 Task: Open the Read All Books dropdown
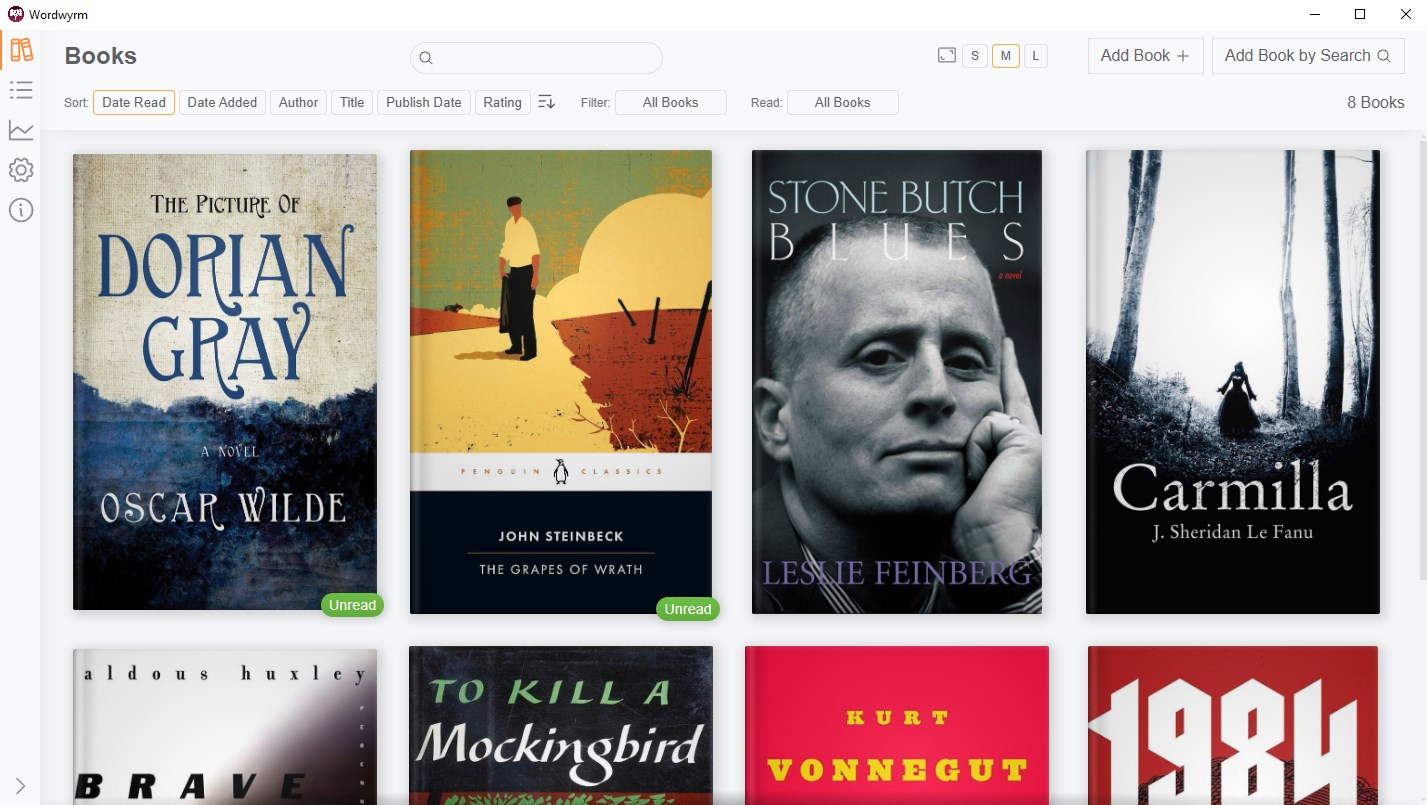(x=843, y=102)
